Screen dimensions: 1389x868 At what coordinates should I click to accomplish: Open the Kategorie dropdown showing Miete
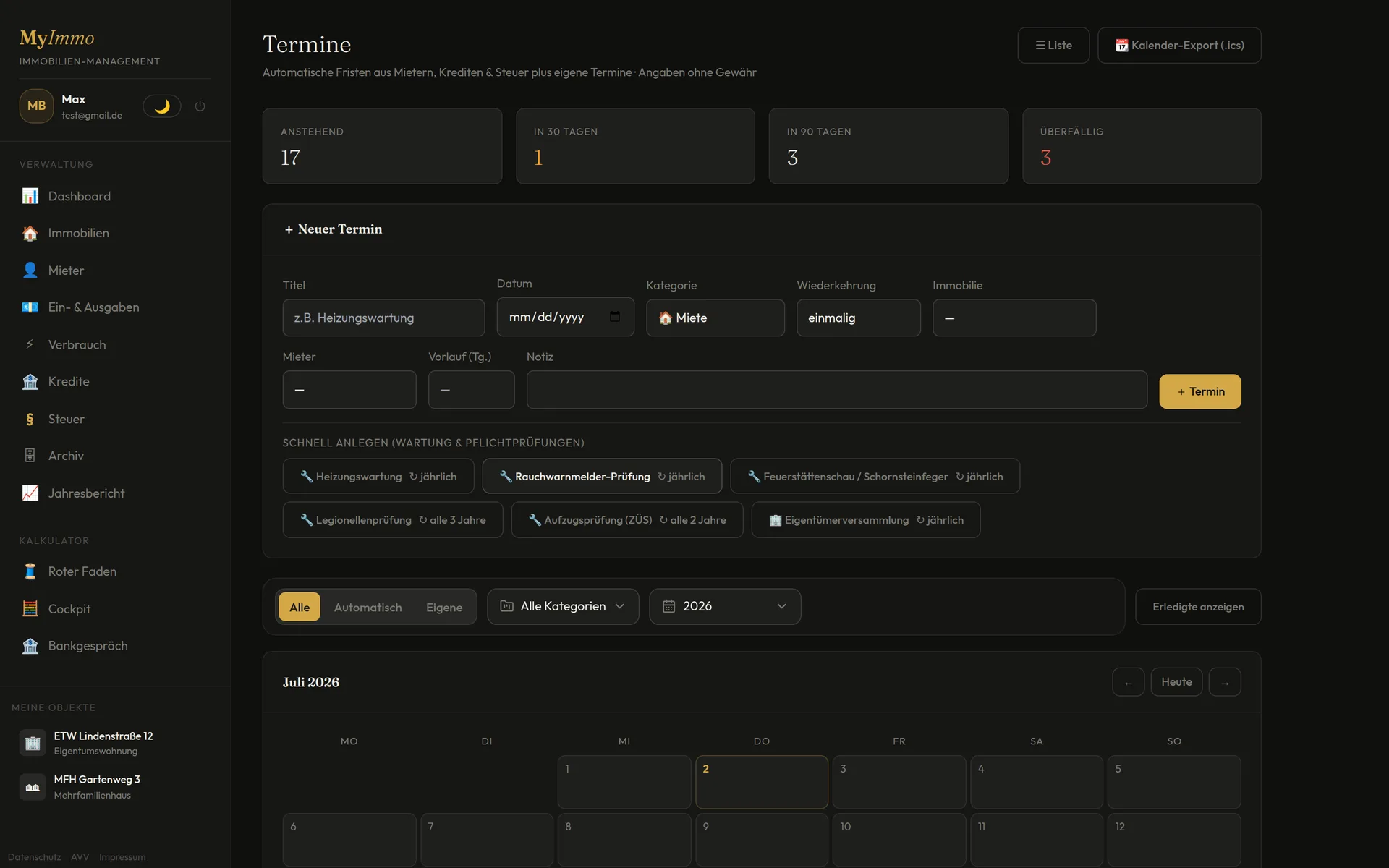(715, 318)
